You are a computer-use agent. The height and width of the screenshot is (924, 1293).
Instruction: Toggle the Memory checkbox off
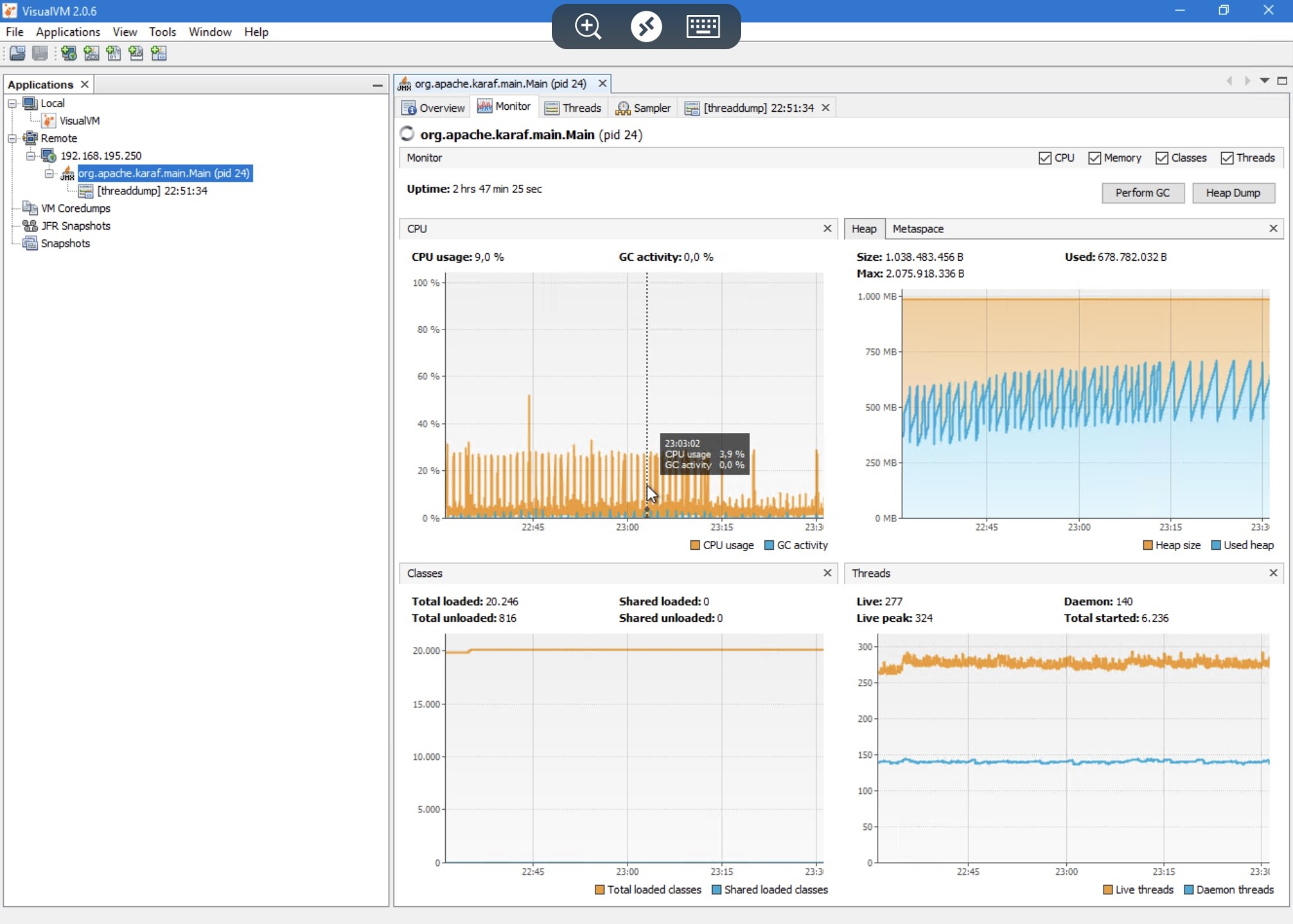pyautogui.click(x=1094, y=158)
